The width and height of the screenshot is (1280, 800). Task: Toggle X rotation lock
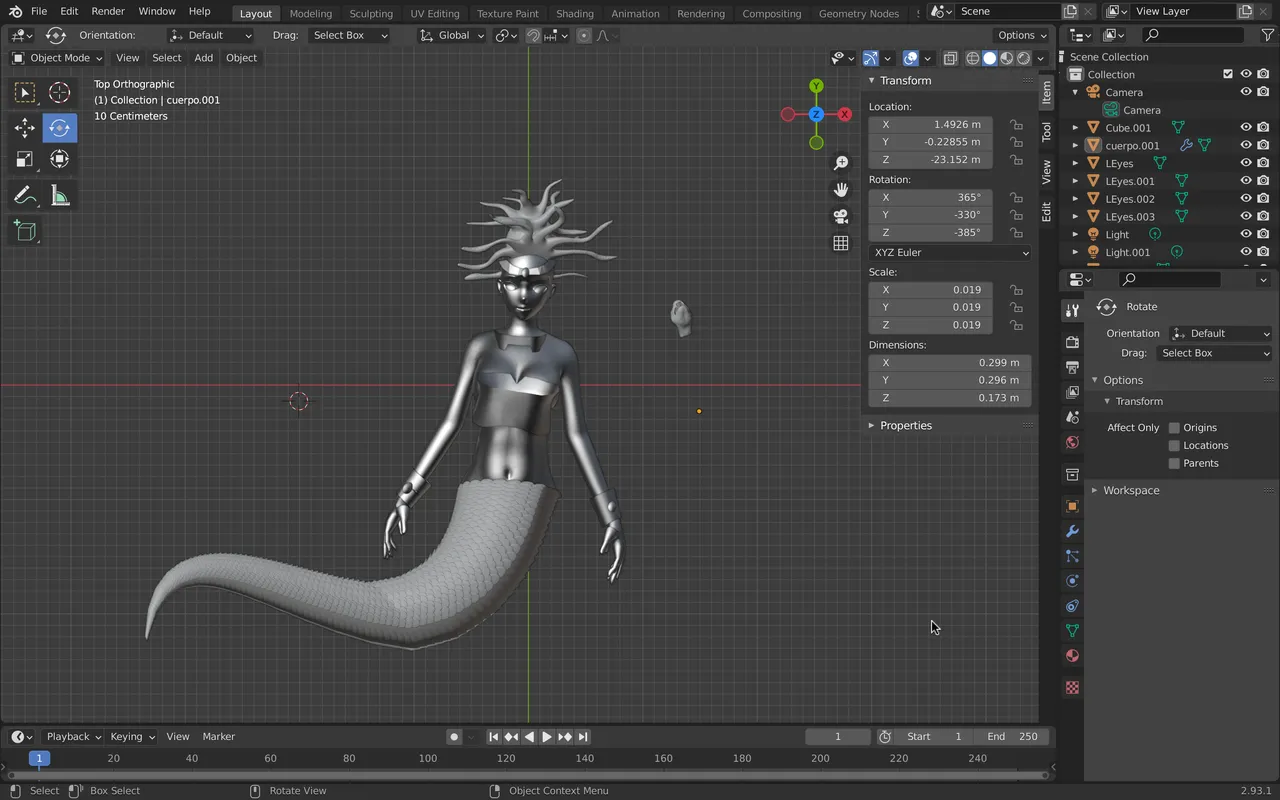pyautogui.click(x=1016, y=198)
